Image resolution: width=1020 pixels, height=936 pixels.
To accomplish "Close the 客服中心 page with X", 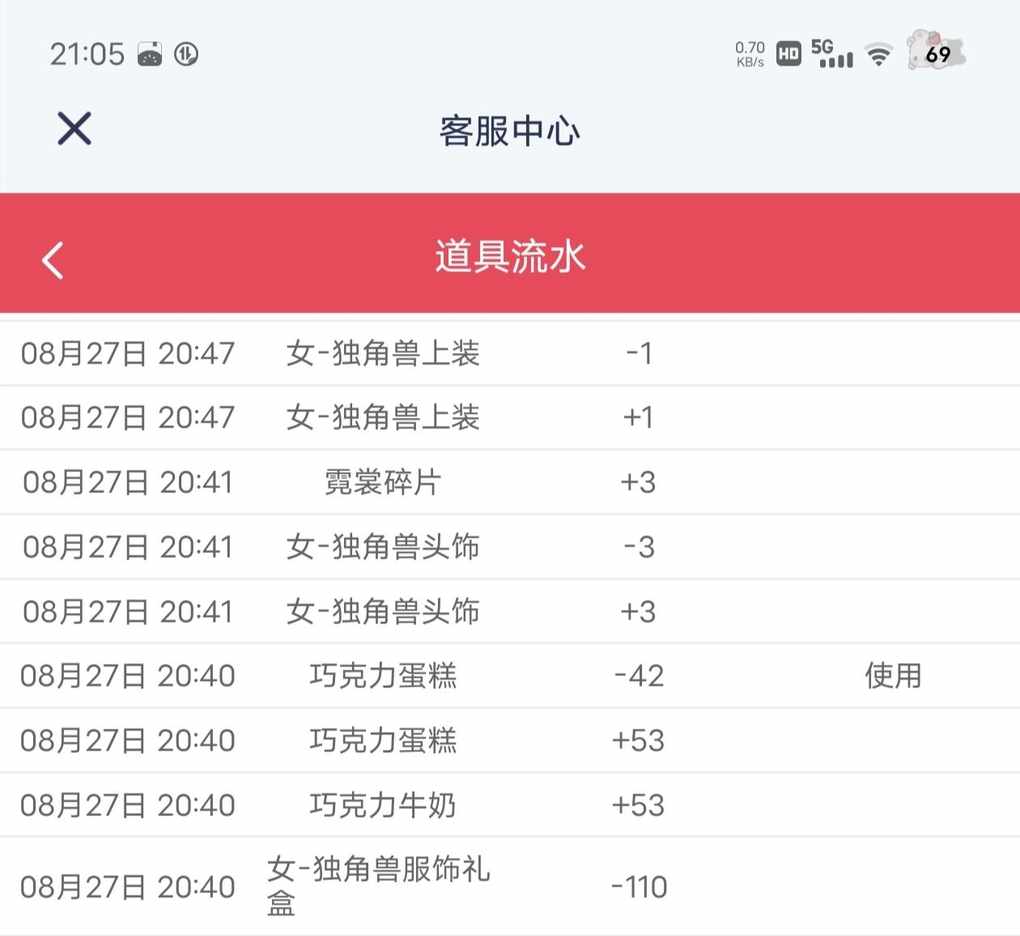I will 74,128.
